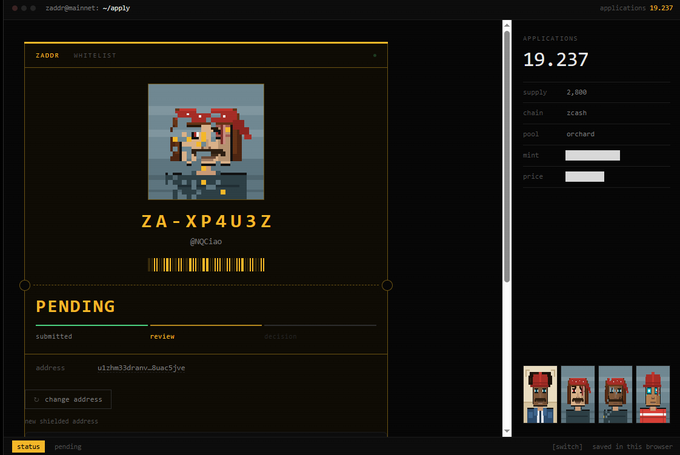Click the redacted price value bar
The width and height of the screenshot is (680, 455).
pyautogui.click(x=585, y=177)
